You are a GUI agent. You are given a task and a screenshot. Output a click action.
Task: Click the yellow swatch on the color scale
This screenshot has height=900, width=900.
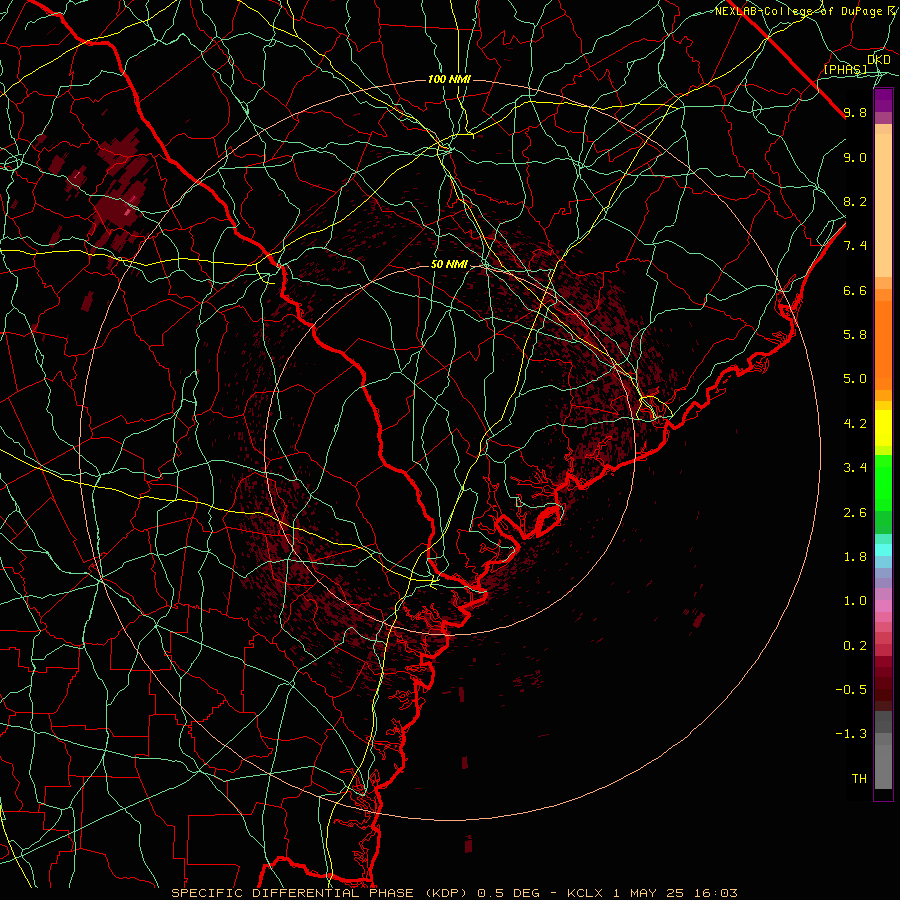(883, 428)
